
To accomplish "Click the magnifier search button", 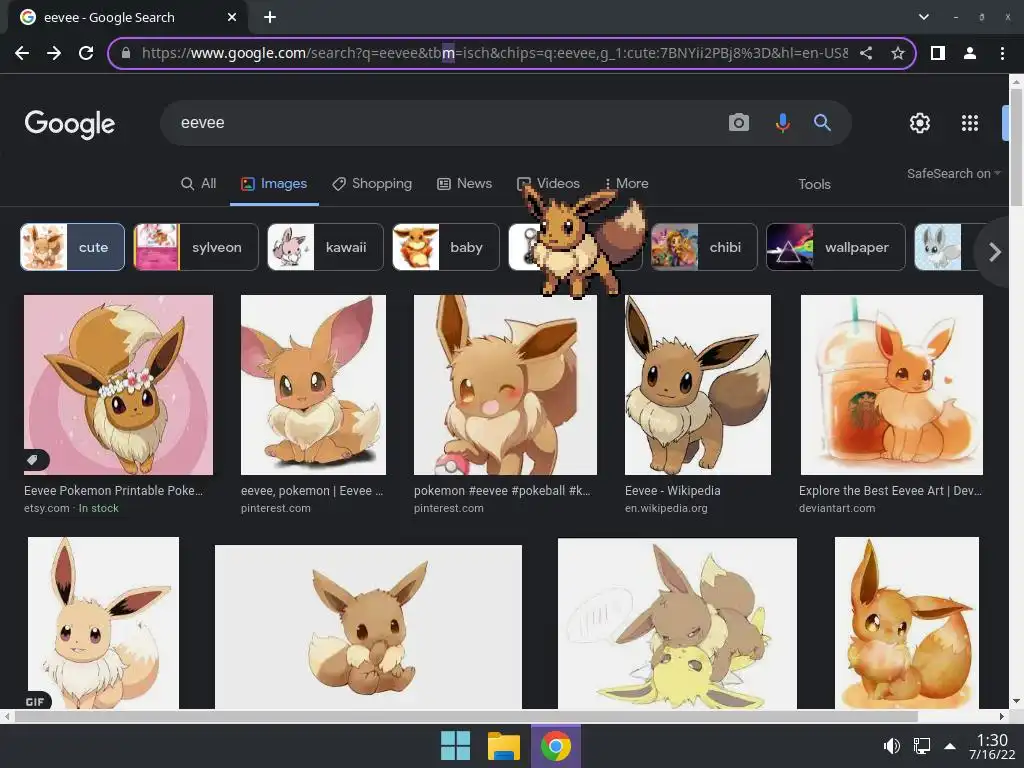I will (822, 122).
